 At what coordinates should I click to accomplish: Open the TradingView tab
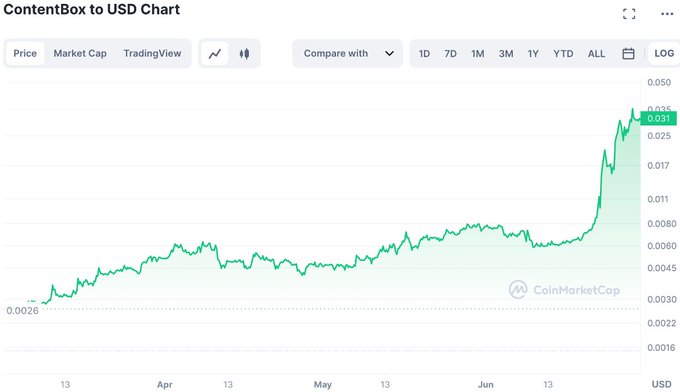(x=152, y=54)
